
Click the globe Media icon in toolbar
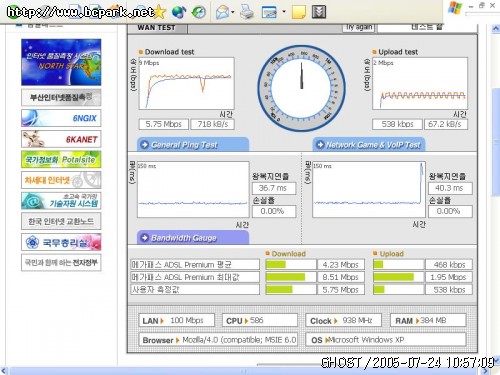(x=179, y=12)
